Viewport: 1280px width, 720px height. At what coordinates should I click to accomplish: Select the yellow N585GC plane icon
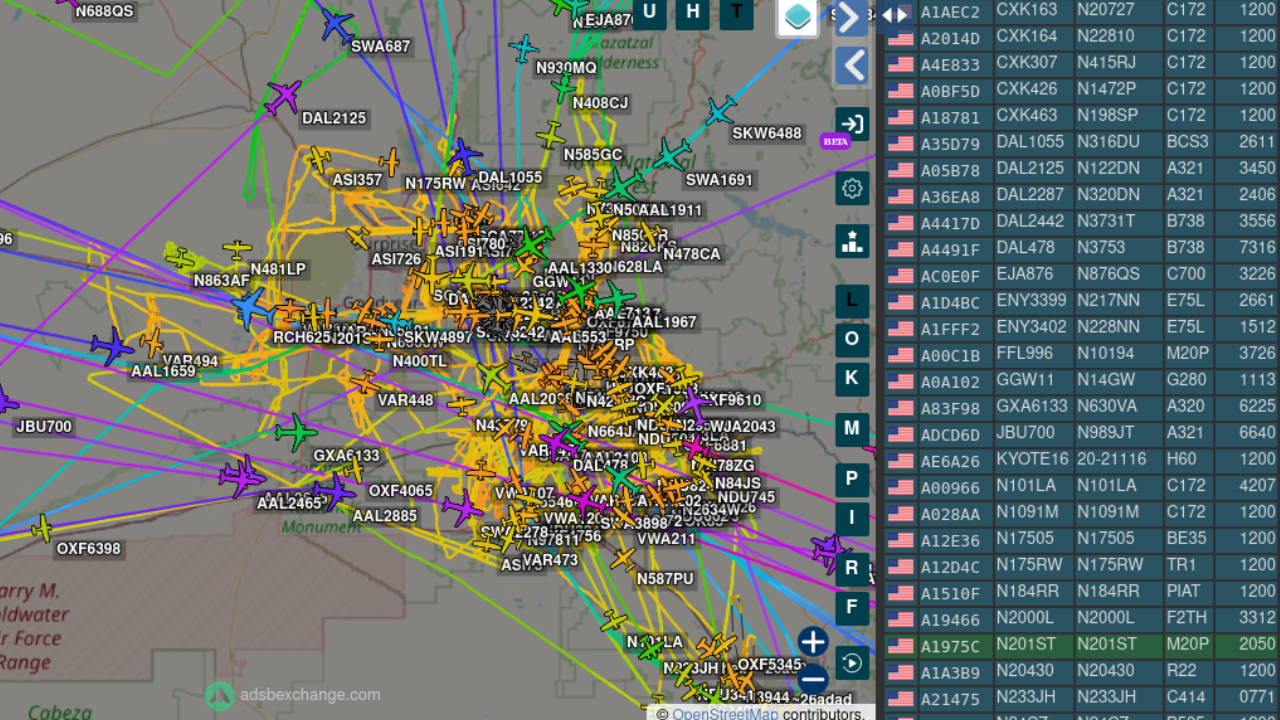click(550, 134)
